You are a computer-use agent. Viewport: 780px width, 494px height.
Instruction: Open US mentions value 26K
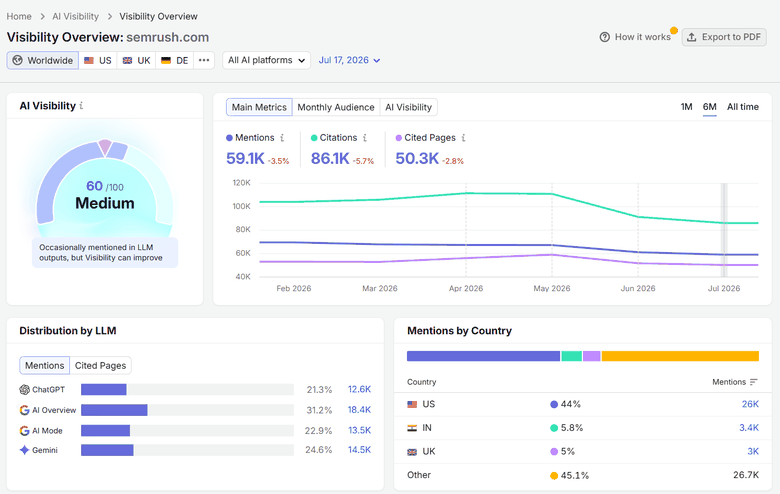750,404
